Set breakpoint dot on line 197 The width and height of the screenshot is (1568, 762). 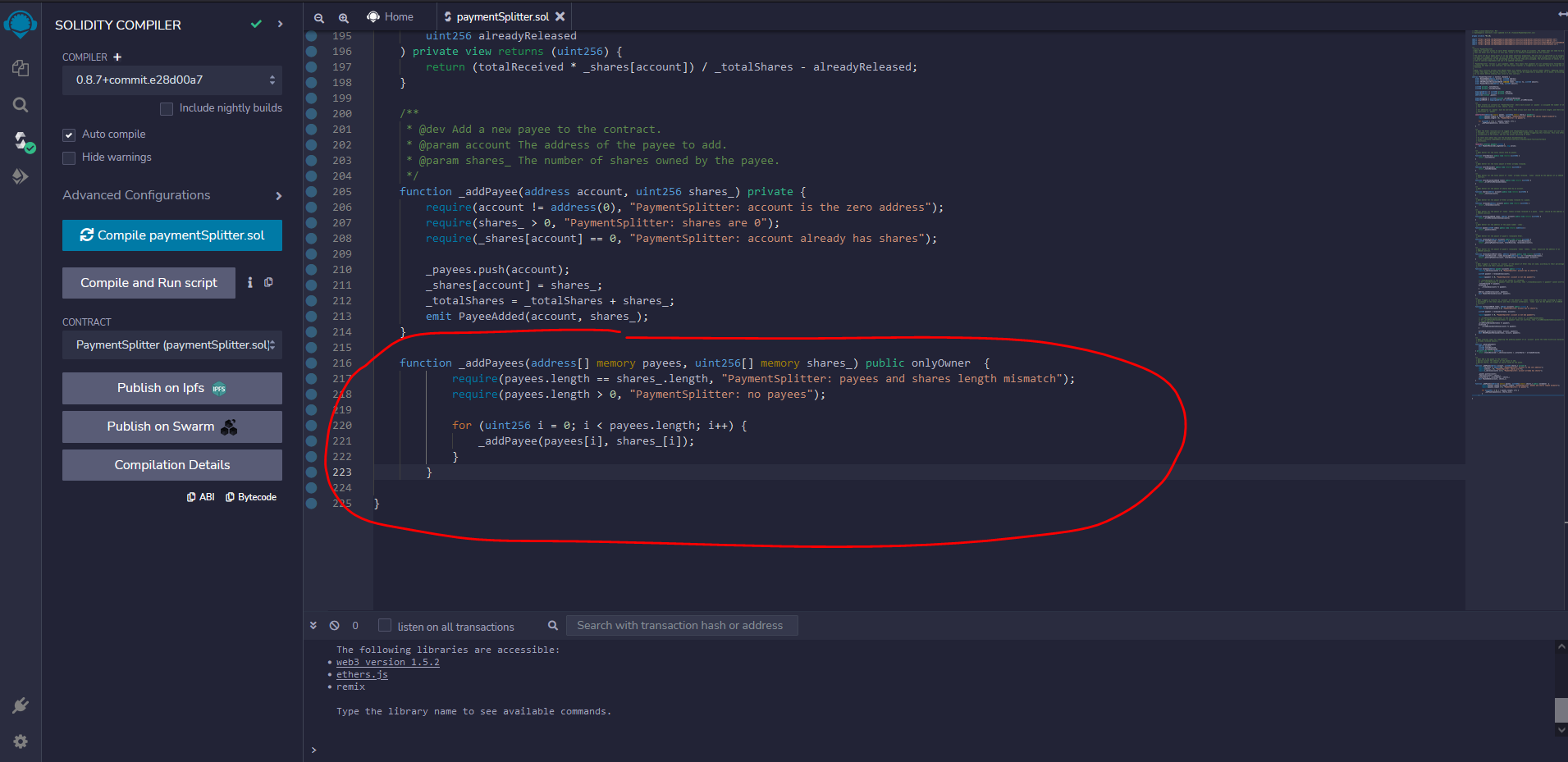[x=312, y=67]
